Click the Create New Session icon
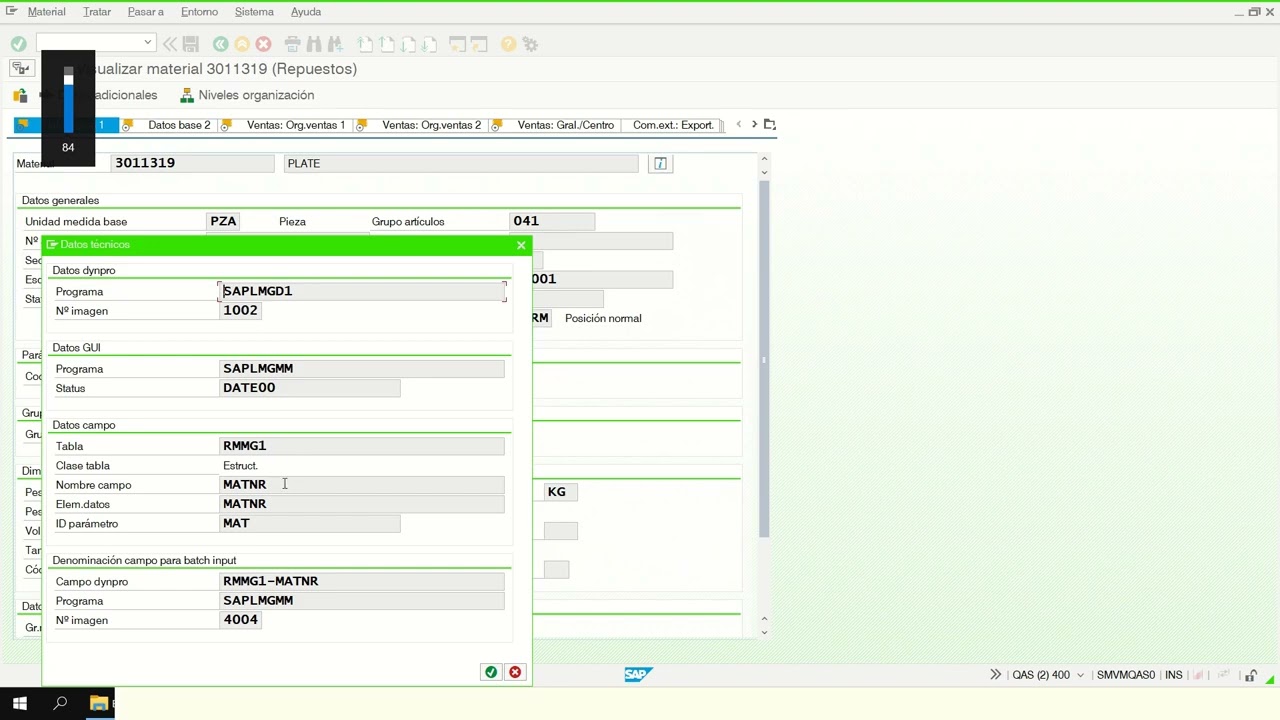 (x=458, y=44)
